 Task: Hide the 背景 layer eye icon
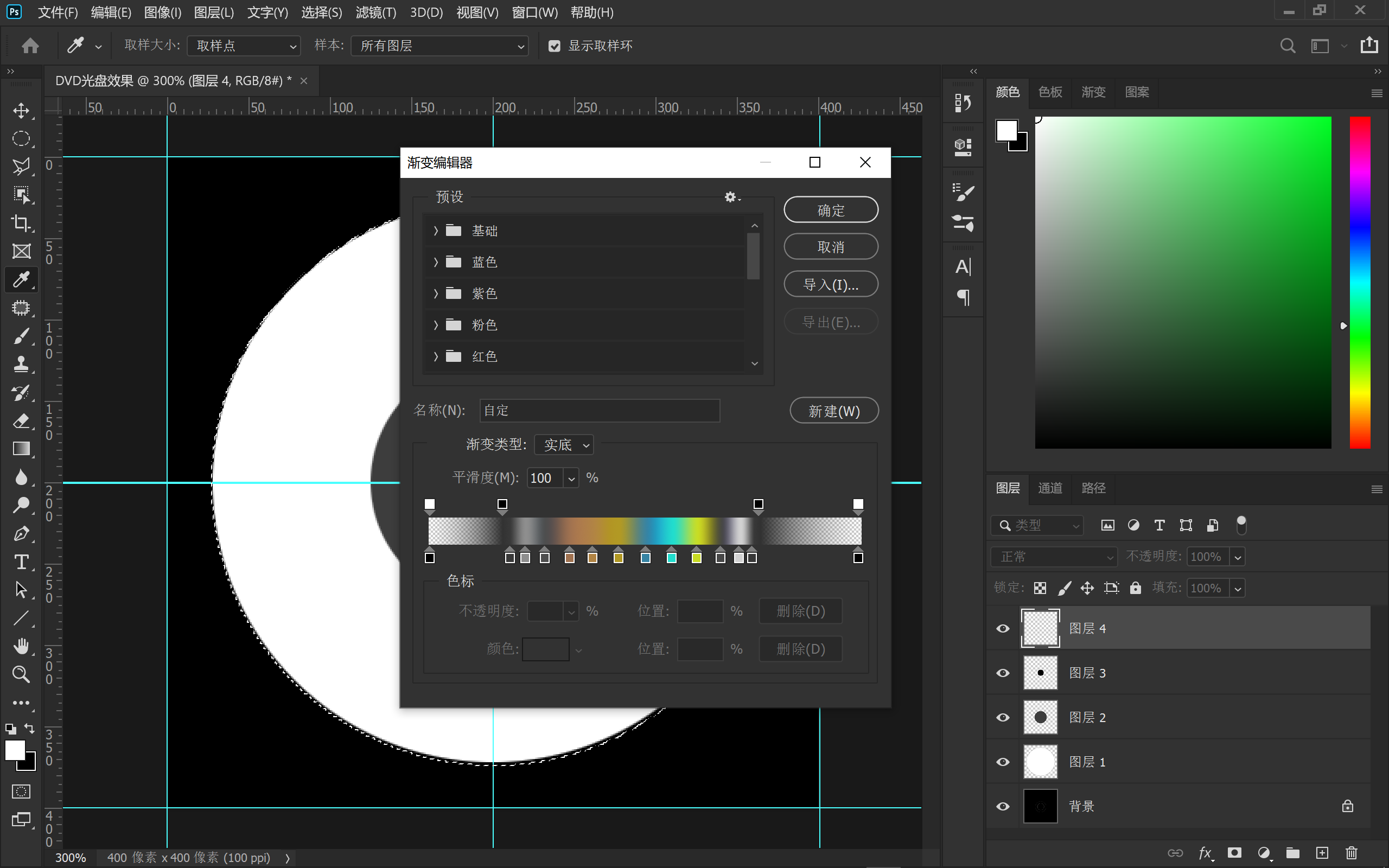click(1003, 806)
